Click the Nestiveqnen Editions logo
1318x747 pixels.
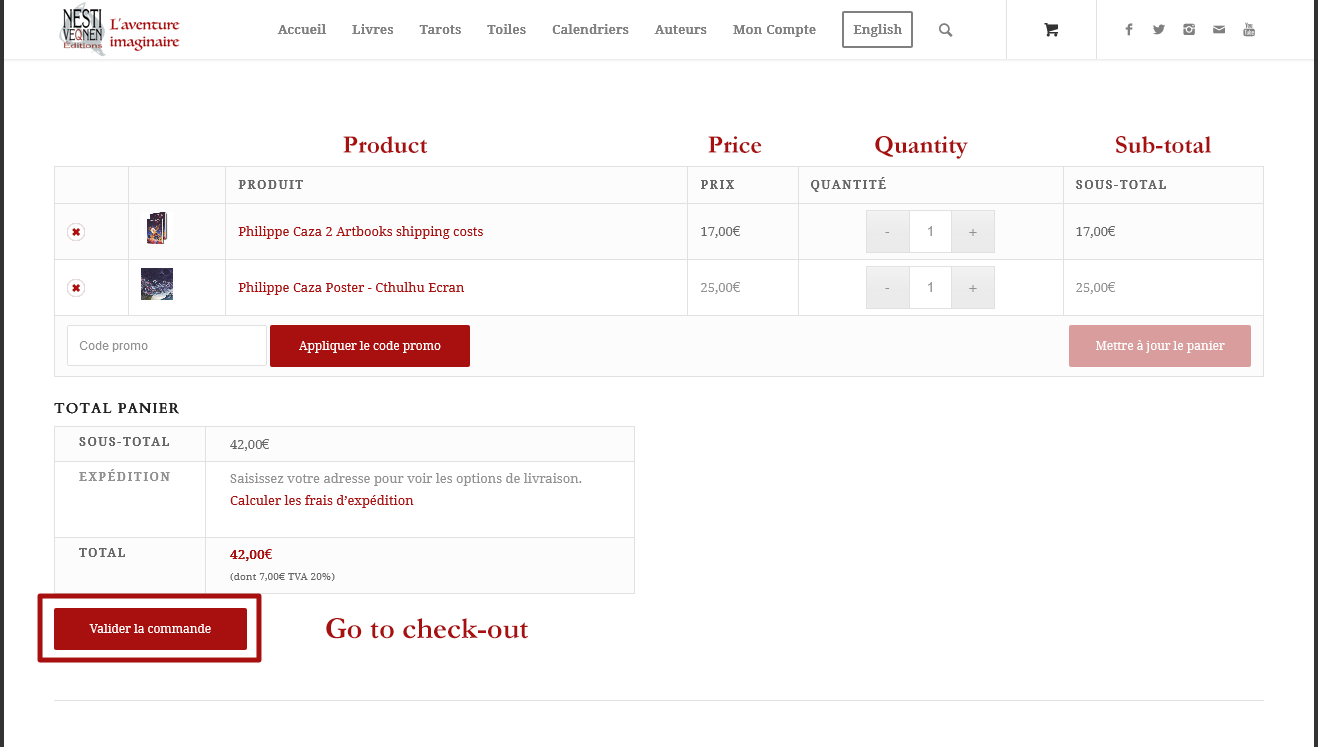coord(120,30)
